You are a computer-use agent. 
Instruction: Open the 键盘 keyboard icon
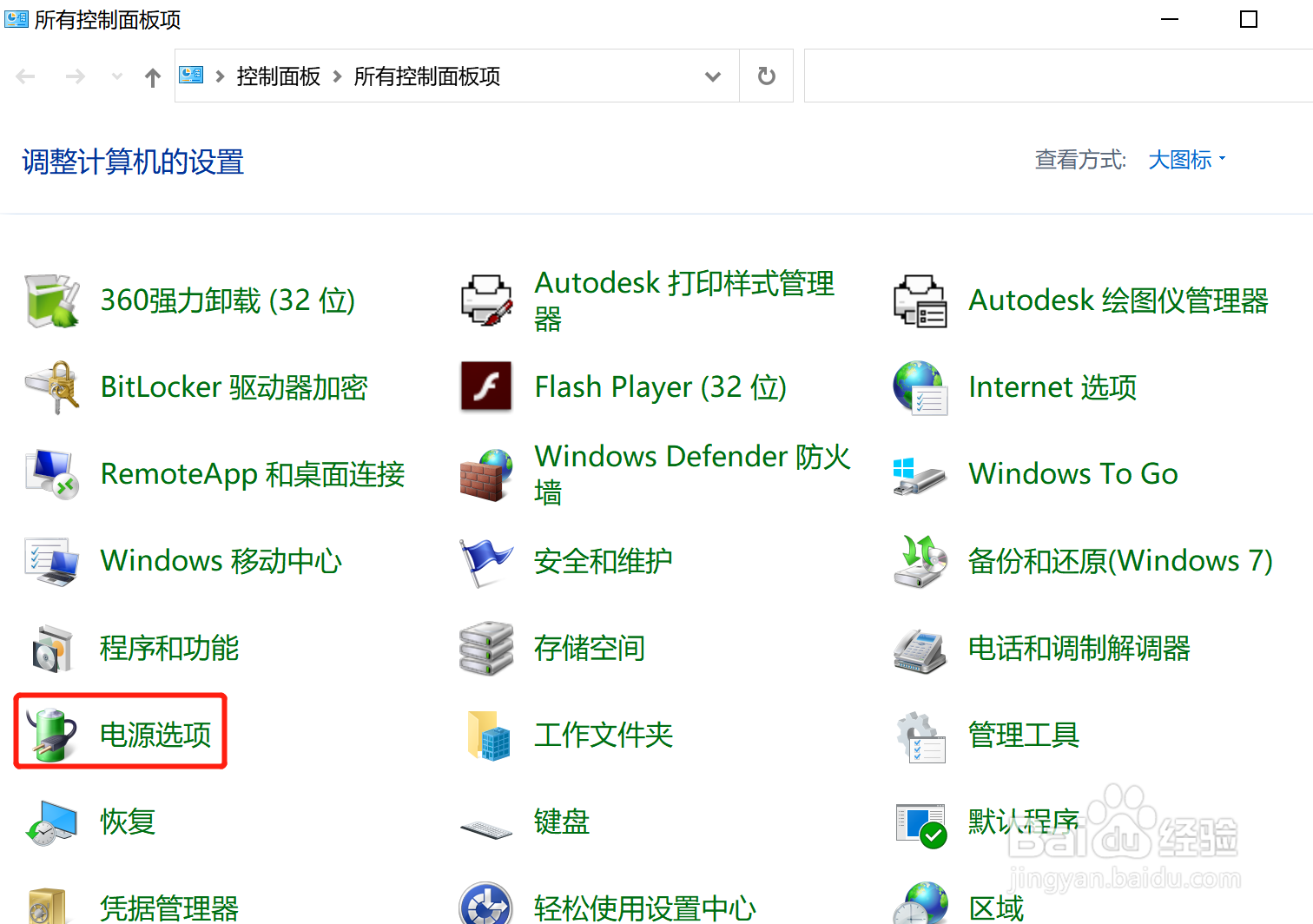[x=486, y=829]
